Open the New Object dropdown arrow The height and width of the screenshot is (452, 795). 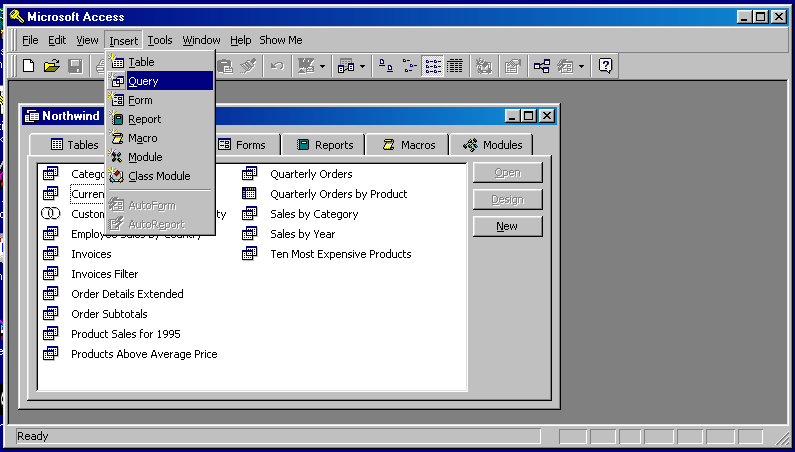[581, 66]
